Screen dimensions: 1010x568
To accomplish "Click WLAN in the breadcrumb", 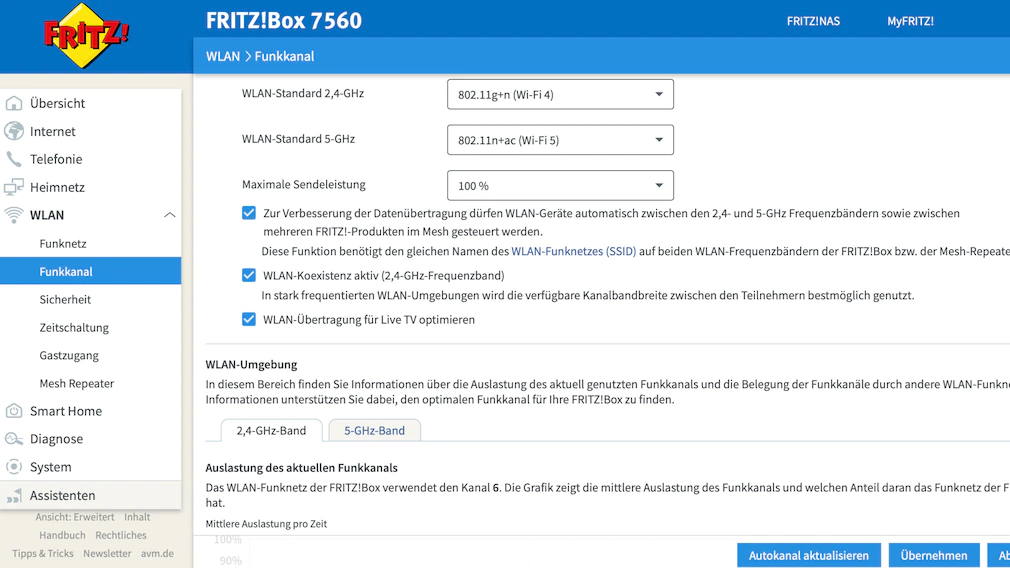I will point(223,56).
